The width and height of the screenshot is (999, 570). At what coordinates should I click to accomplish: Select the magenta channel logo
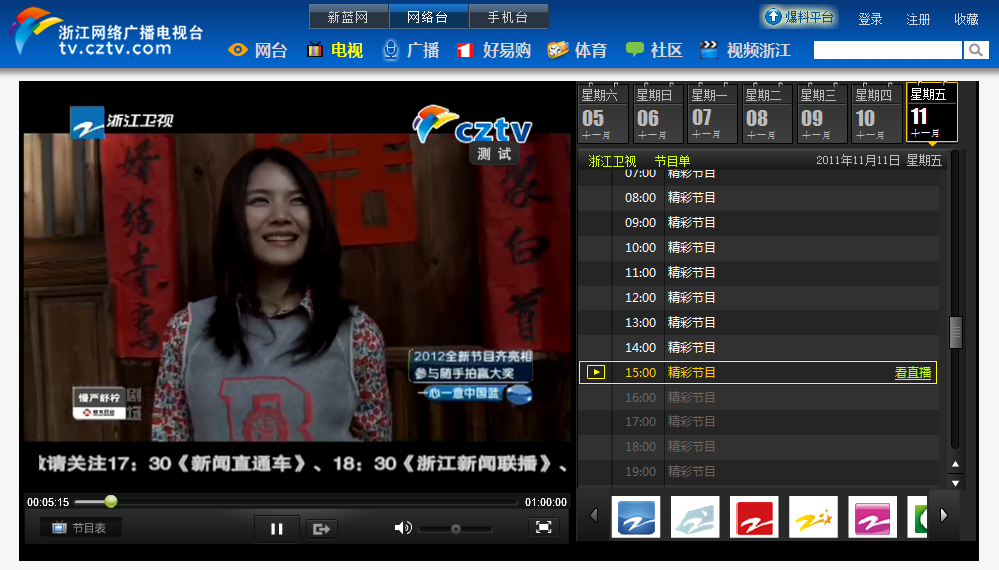click(x=872, y=517)
